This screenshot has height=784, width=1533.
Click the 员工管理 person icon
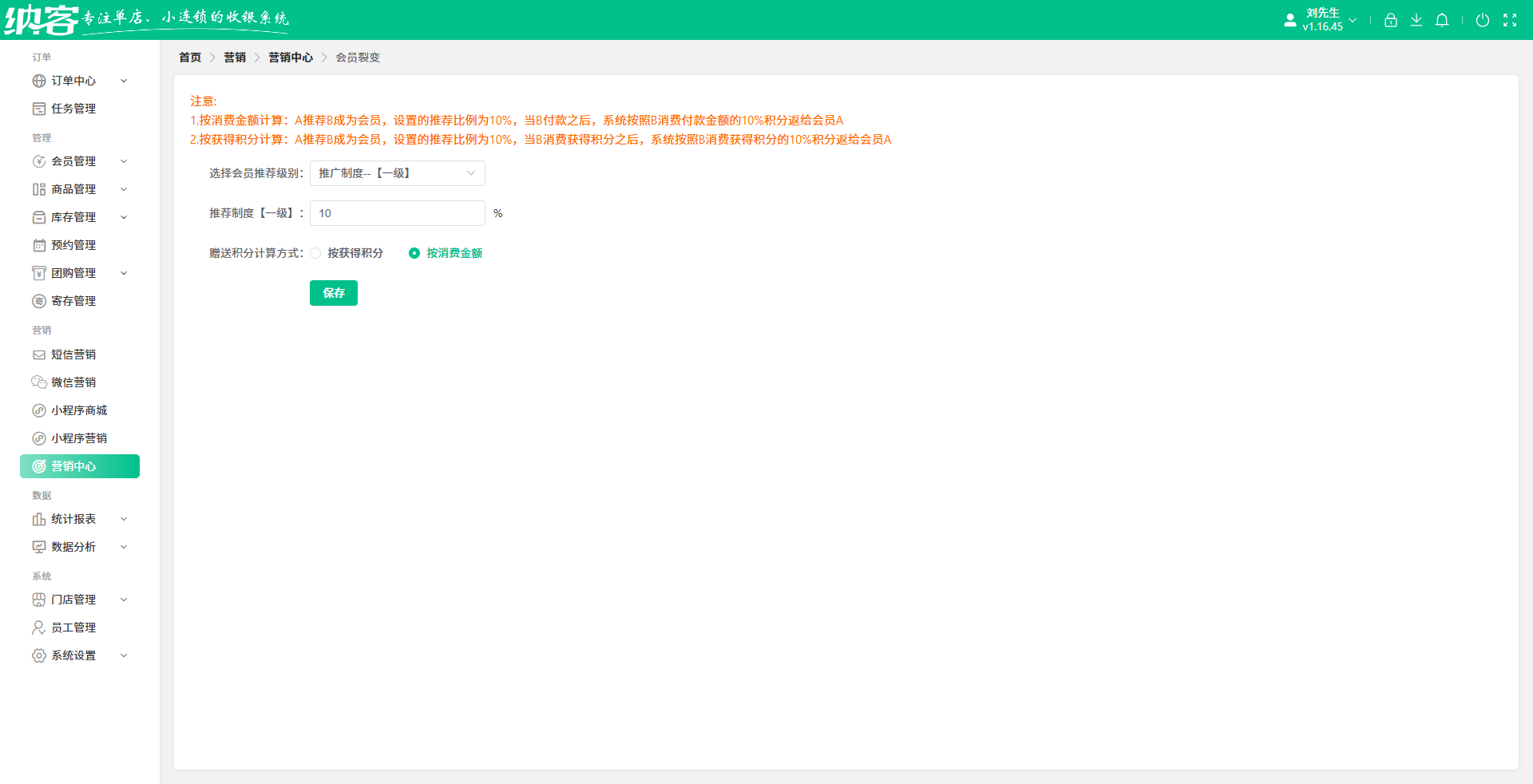pyautogui.click(x=39, y=628)
